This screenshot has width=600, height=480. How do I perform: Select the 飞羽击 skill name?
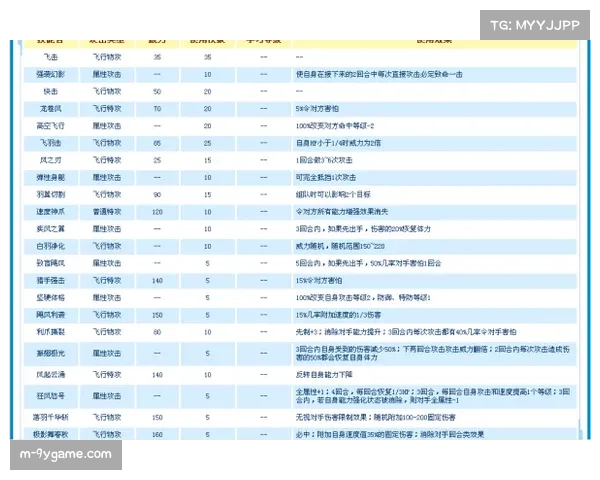click(x=51, y=143)
